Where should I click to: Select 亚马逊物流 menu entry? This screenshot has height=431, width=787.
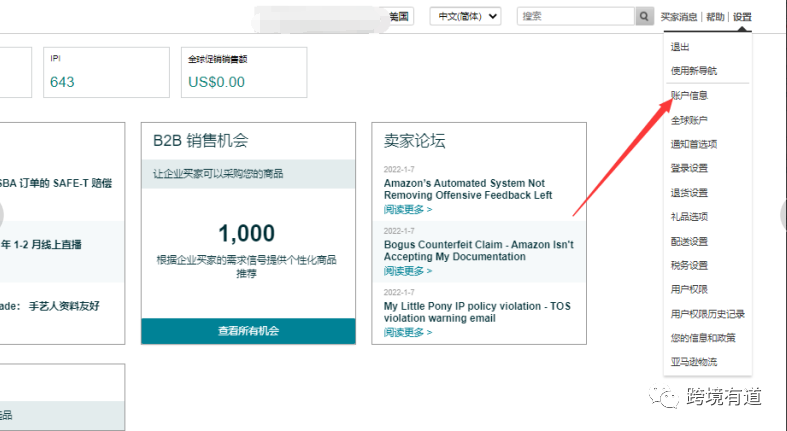point(694,362)
